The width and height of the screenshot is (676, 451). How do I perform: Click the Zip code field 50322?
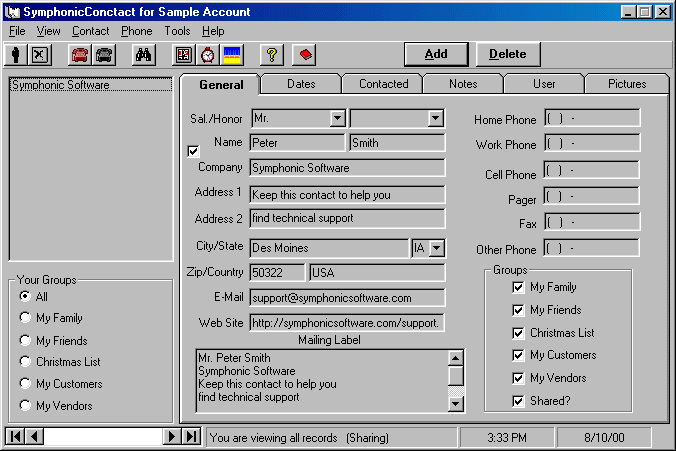[277, 272]
